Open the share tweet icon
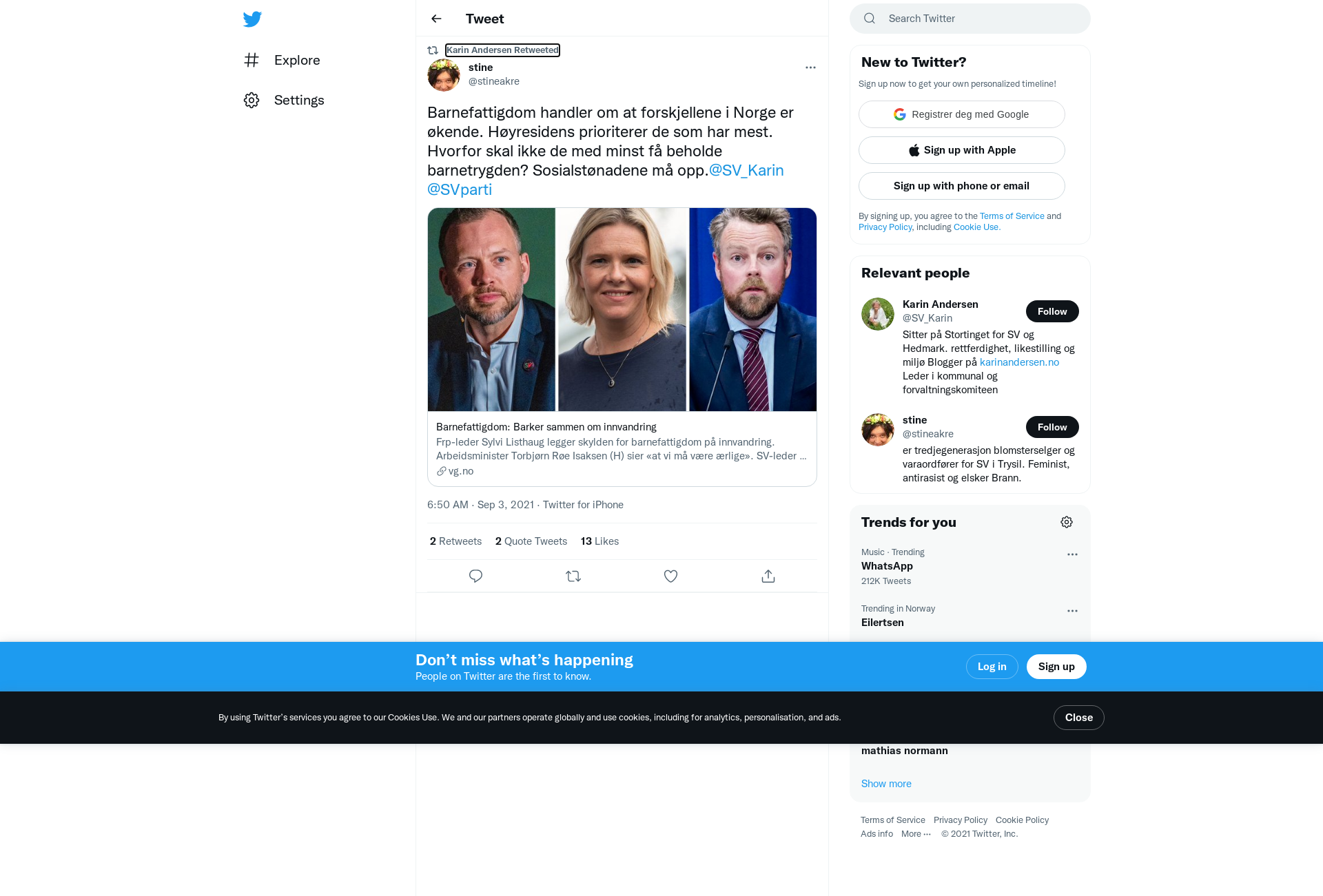Viewport: 1323px width, 896px height. (768, 576)
